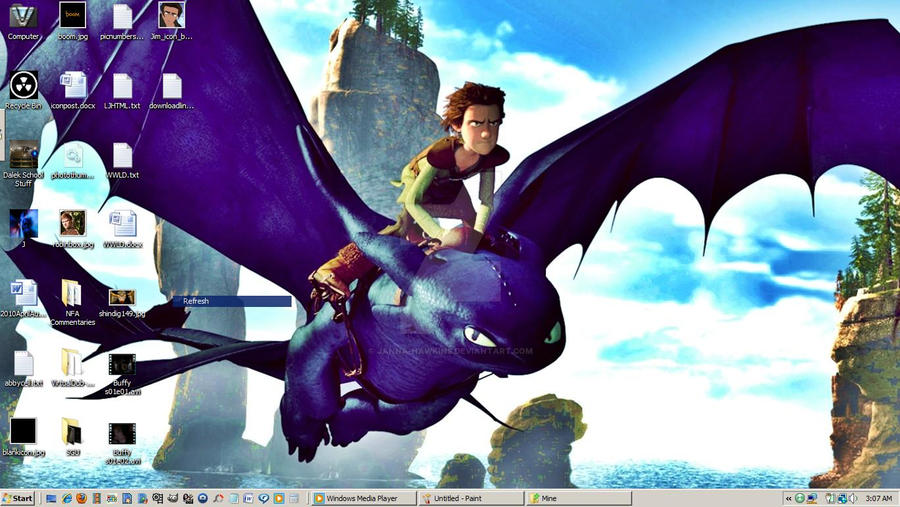The width and height of the screenshot is (900, 507).
Task: Click the film strip quick launch icon
Action: pos(97,498)
